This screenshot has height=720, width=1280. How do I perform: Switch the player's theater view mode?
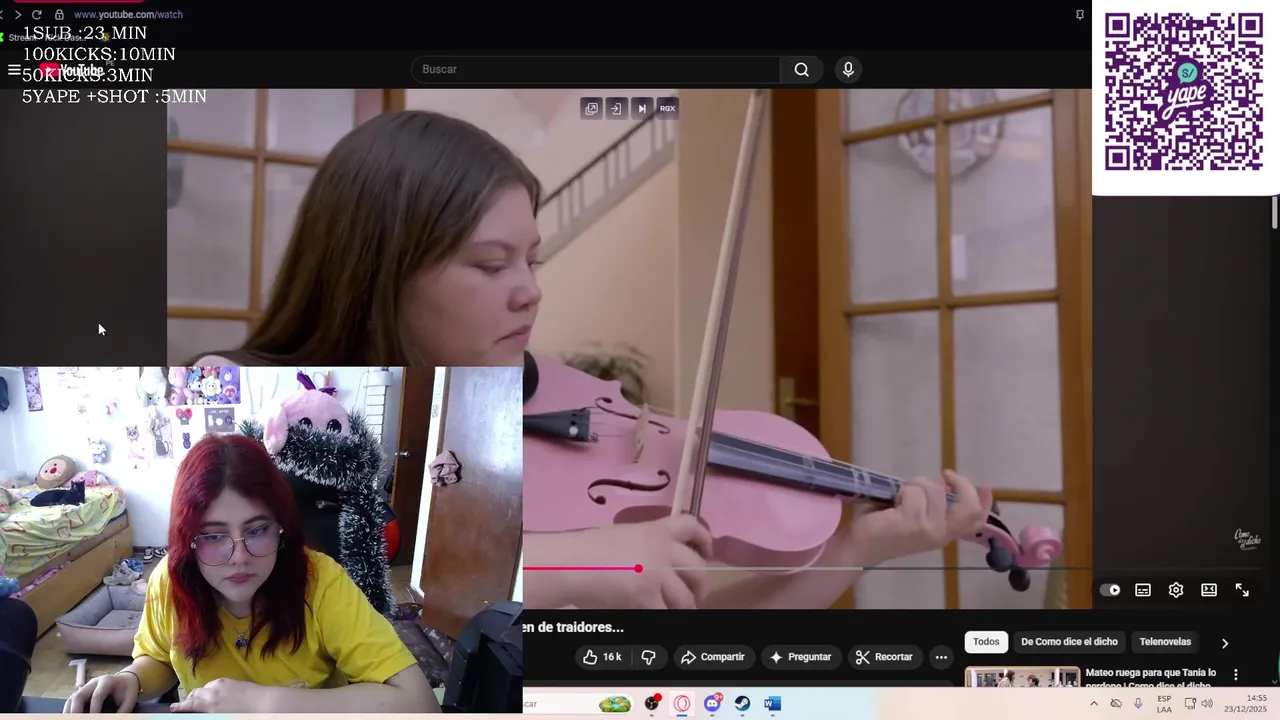click(1209, 590)
